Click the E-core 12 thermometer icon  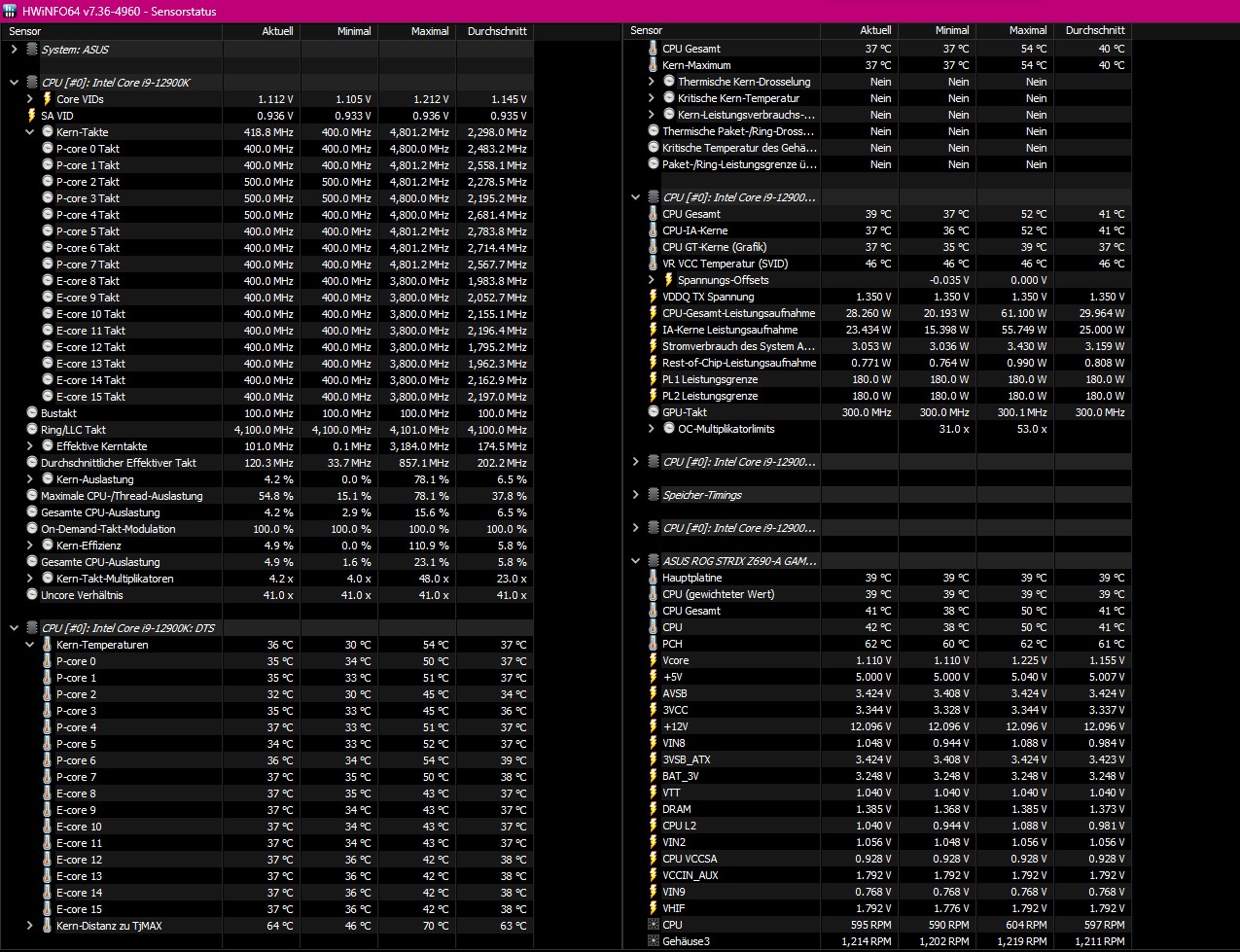click(48, 860)
